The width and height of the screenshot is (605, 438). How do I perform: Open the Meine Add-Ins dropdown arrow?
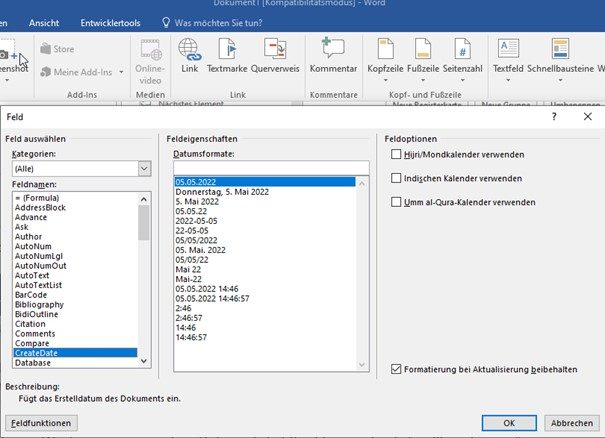[x=120, y=71]
